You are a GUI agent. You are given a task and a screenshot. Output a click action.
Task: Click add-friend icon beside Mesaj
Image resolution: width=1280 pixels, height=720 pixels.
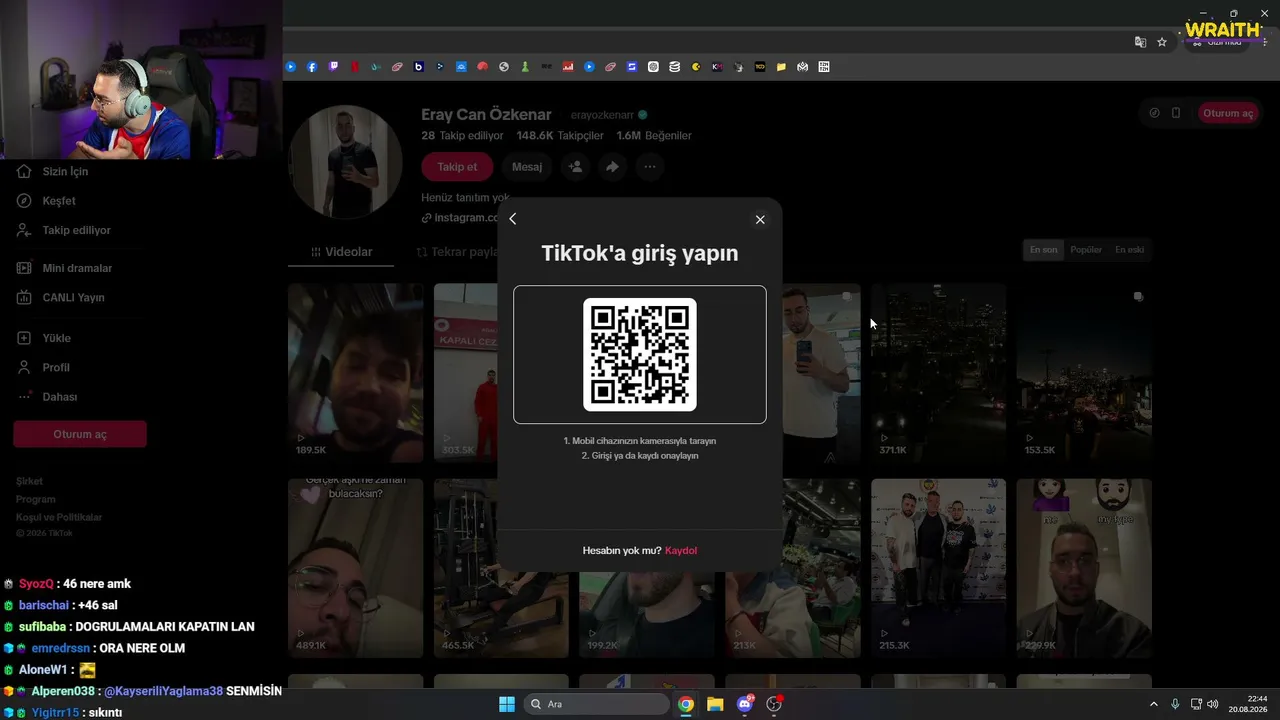[x=575, y=167]
